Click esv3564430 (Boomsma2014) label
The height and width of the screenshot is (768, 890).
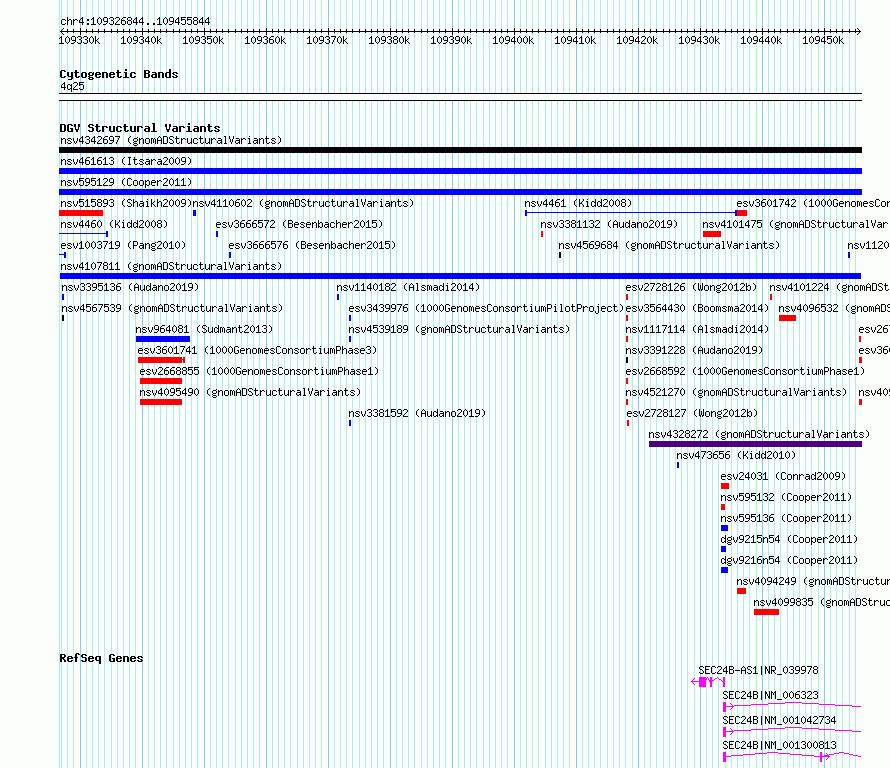coord(697,308)
